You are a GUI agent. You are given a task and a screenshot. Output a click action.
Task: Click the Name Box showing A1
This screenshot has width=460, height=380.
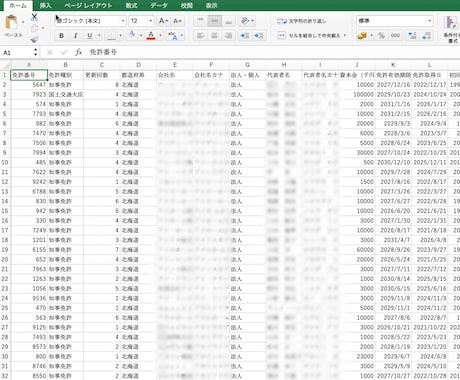pyautogui.click(x=20, y=52)
